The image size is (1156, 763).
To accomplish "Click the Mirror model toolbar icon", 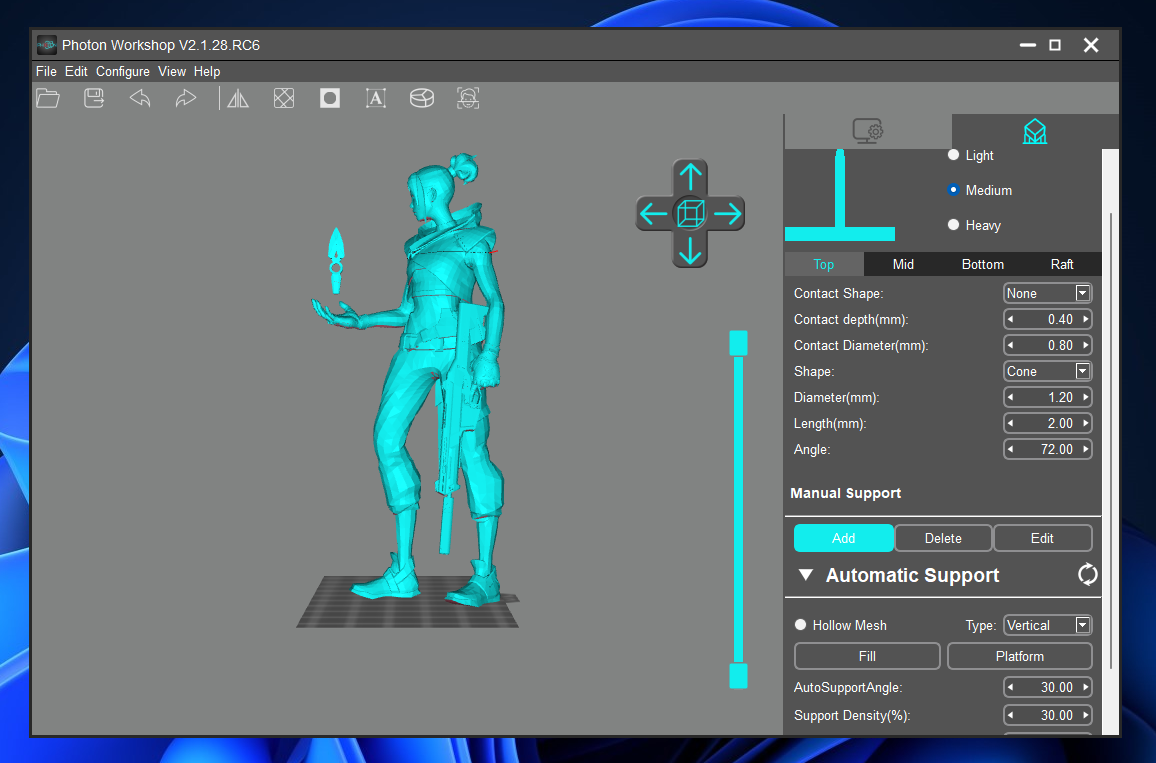I will point(237,97).
